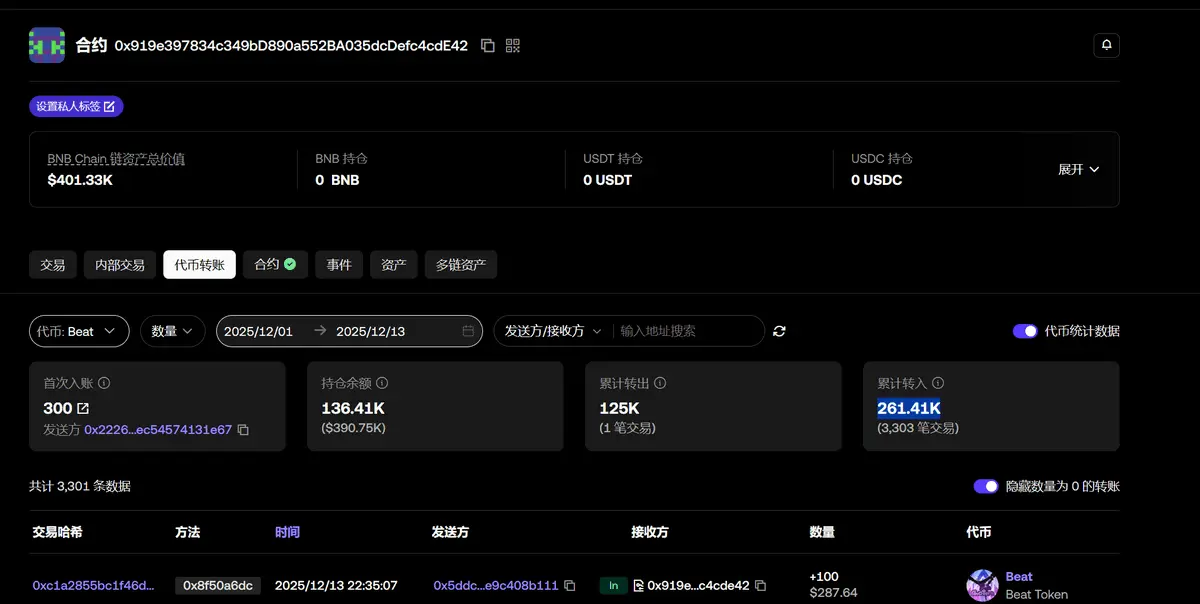Click the highlighted 261.41K value

tap(909, 408)
